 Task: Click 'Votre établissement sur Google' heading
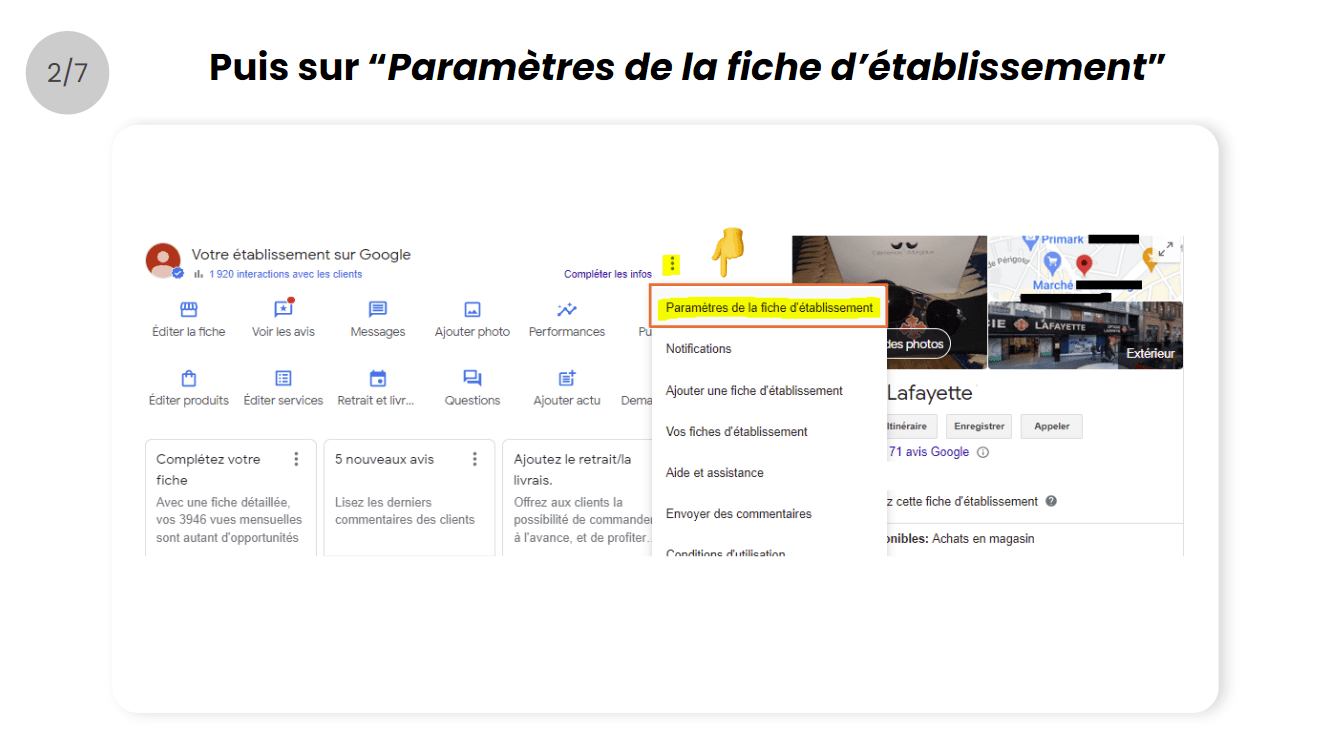(301, 255)
